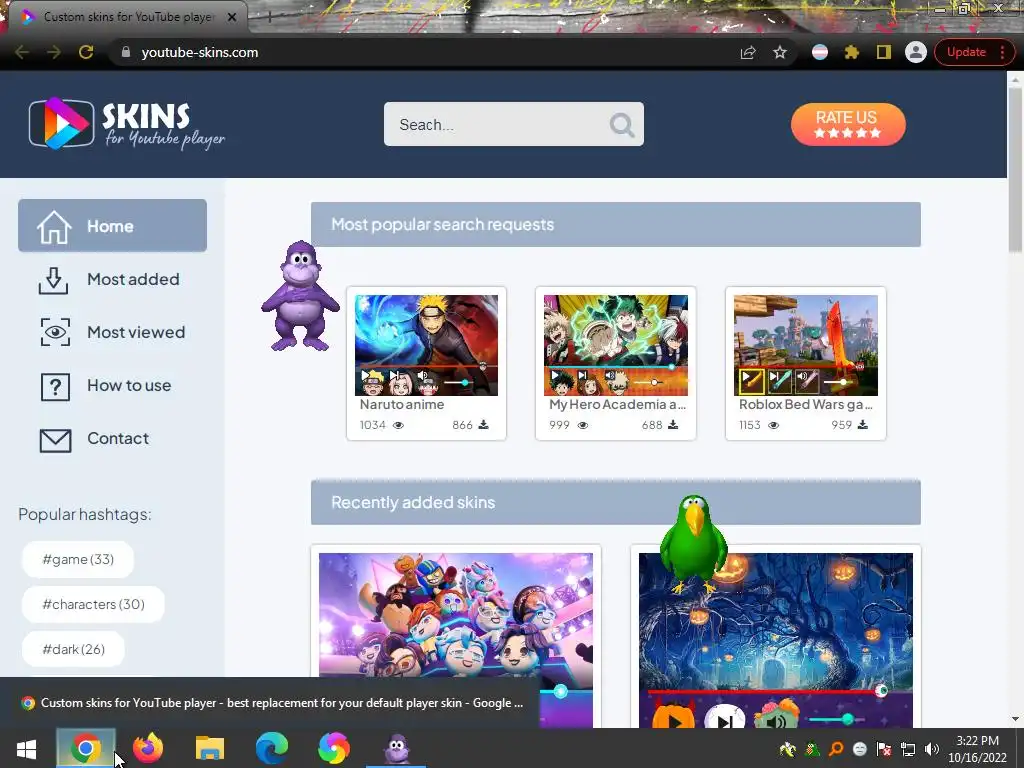Go back in Chrome browser

22,52
